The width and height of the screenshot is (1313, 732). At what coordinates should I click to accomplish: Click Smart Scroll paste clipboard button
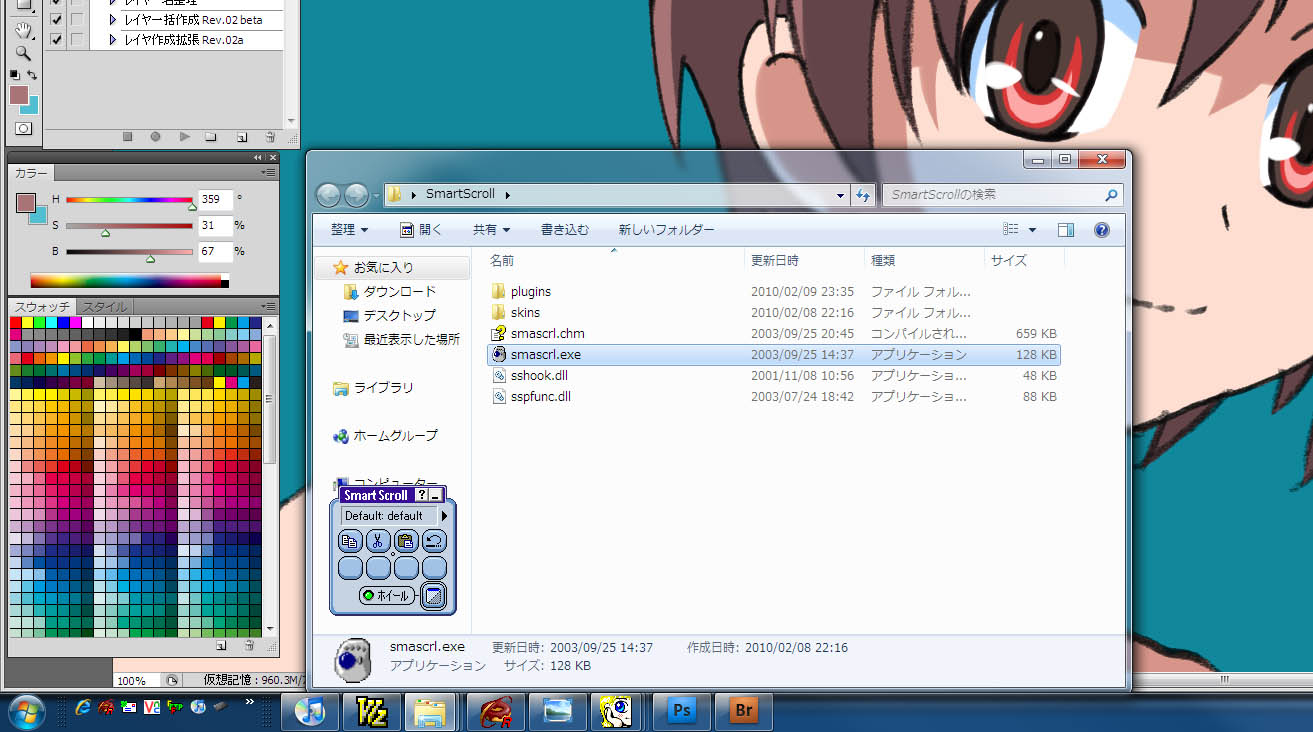click(406, 541)
